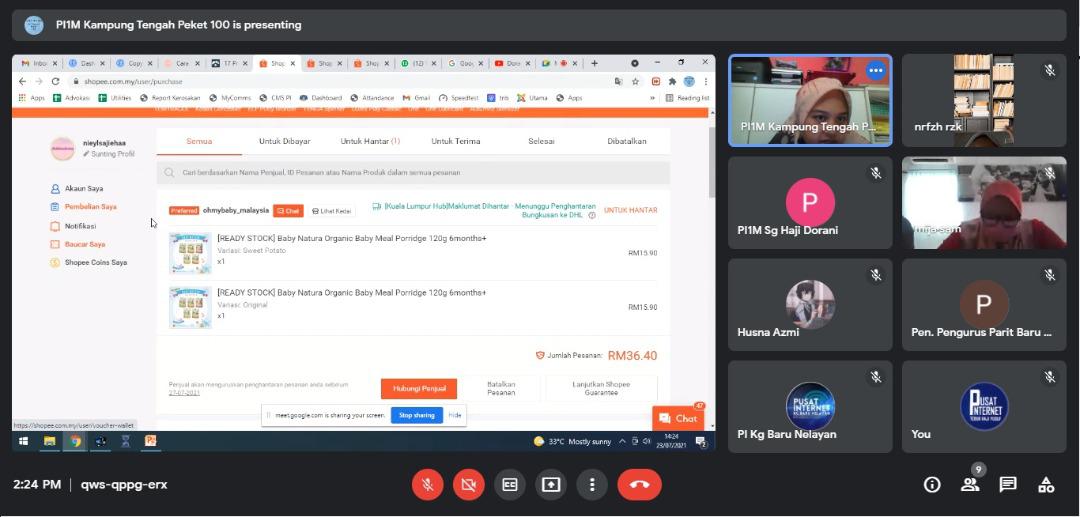Click meeting code qws-qppg-erx
Viewport: 1080px width, 517px height.
(x=124, y=485)
